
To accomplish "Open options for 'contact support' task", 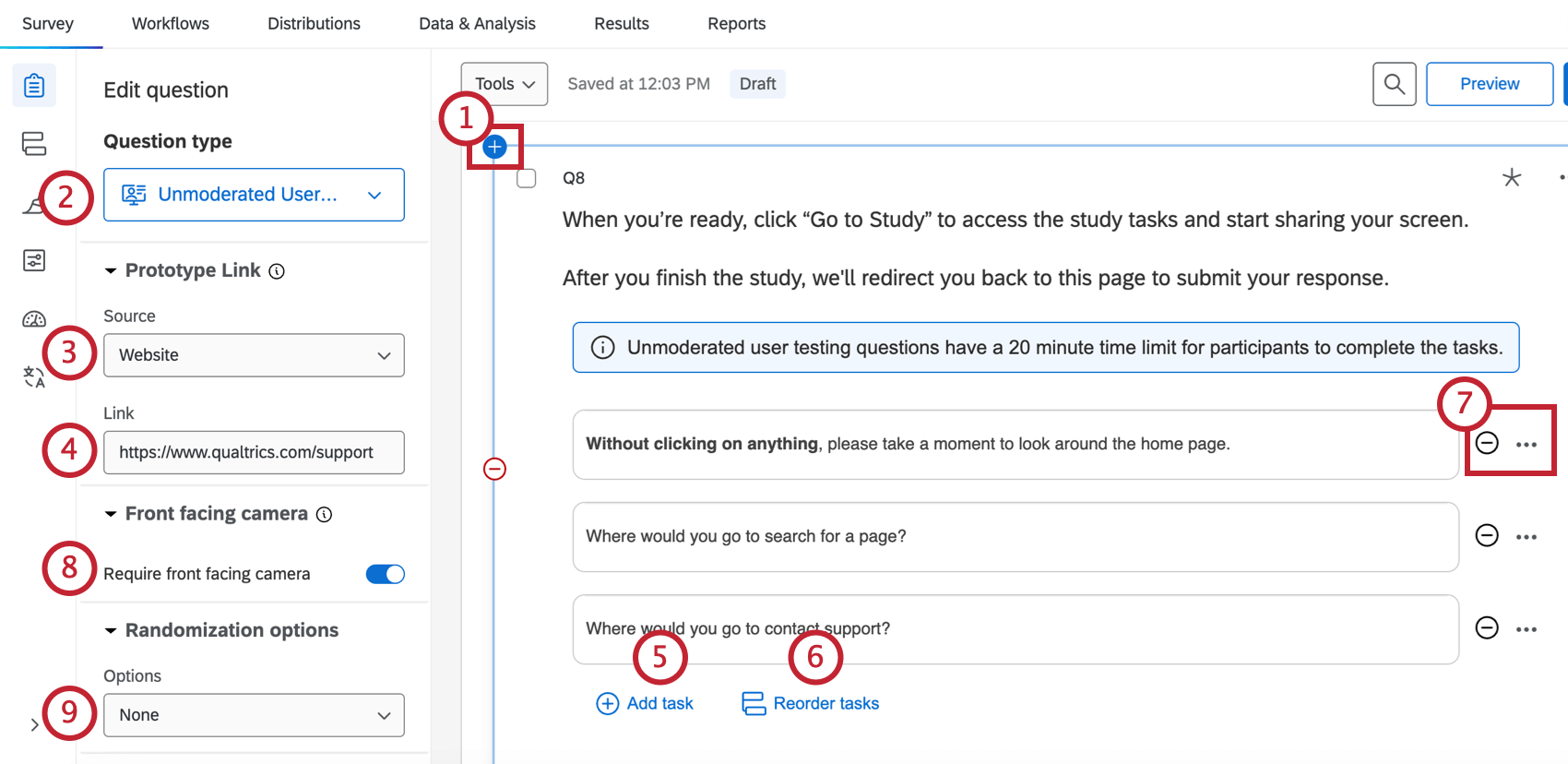I will (x=1526, y=629).
